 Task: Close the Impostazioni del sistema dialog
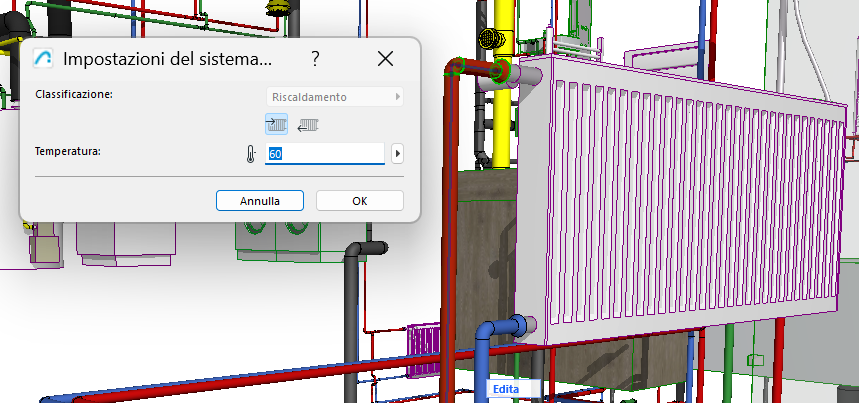pyautogui.click(x=385, y=59)
